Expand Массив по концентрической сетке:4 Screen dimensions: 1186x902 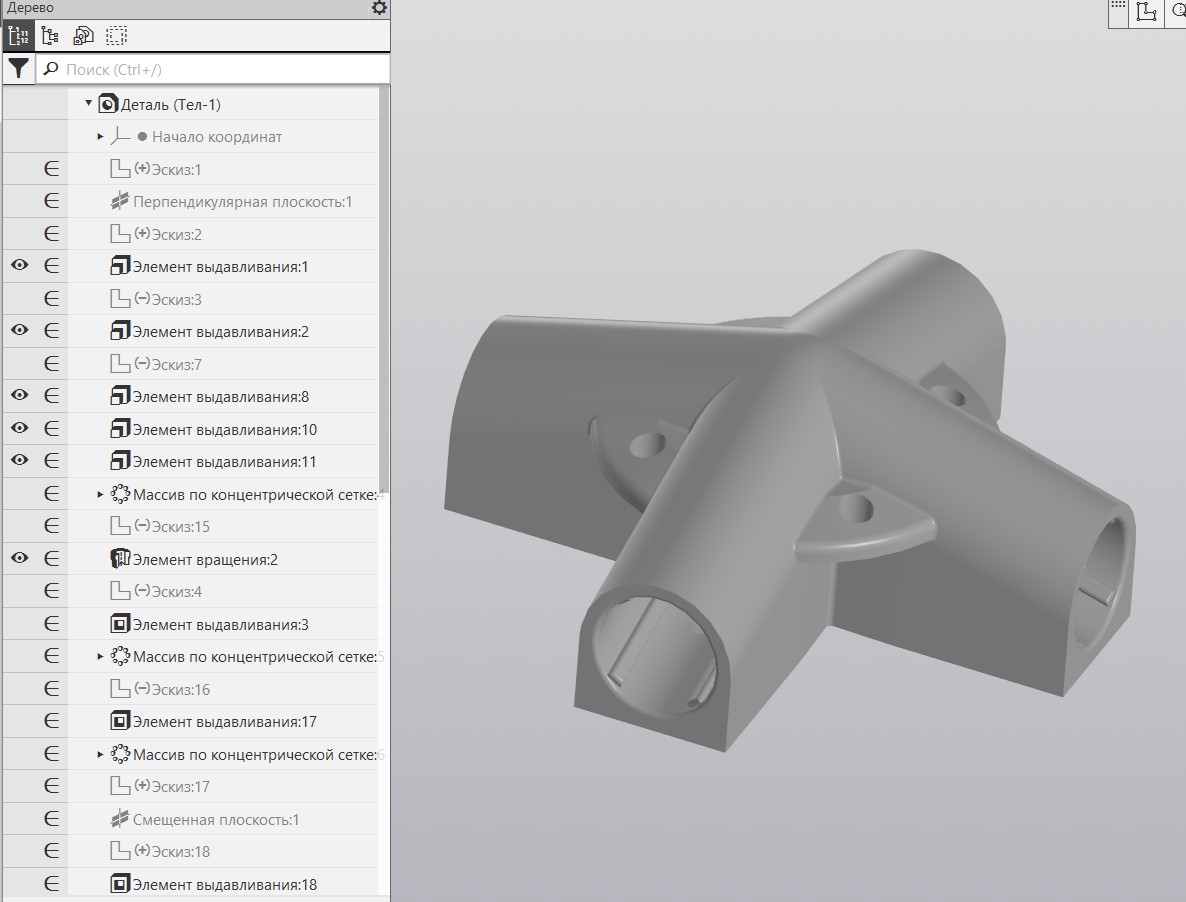101,494
